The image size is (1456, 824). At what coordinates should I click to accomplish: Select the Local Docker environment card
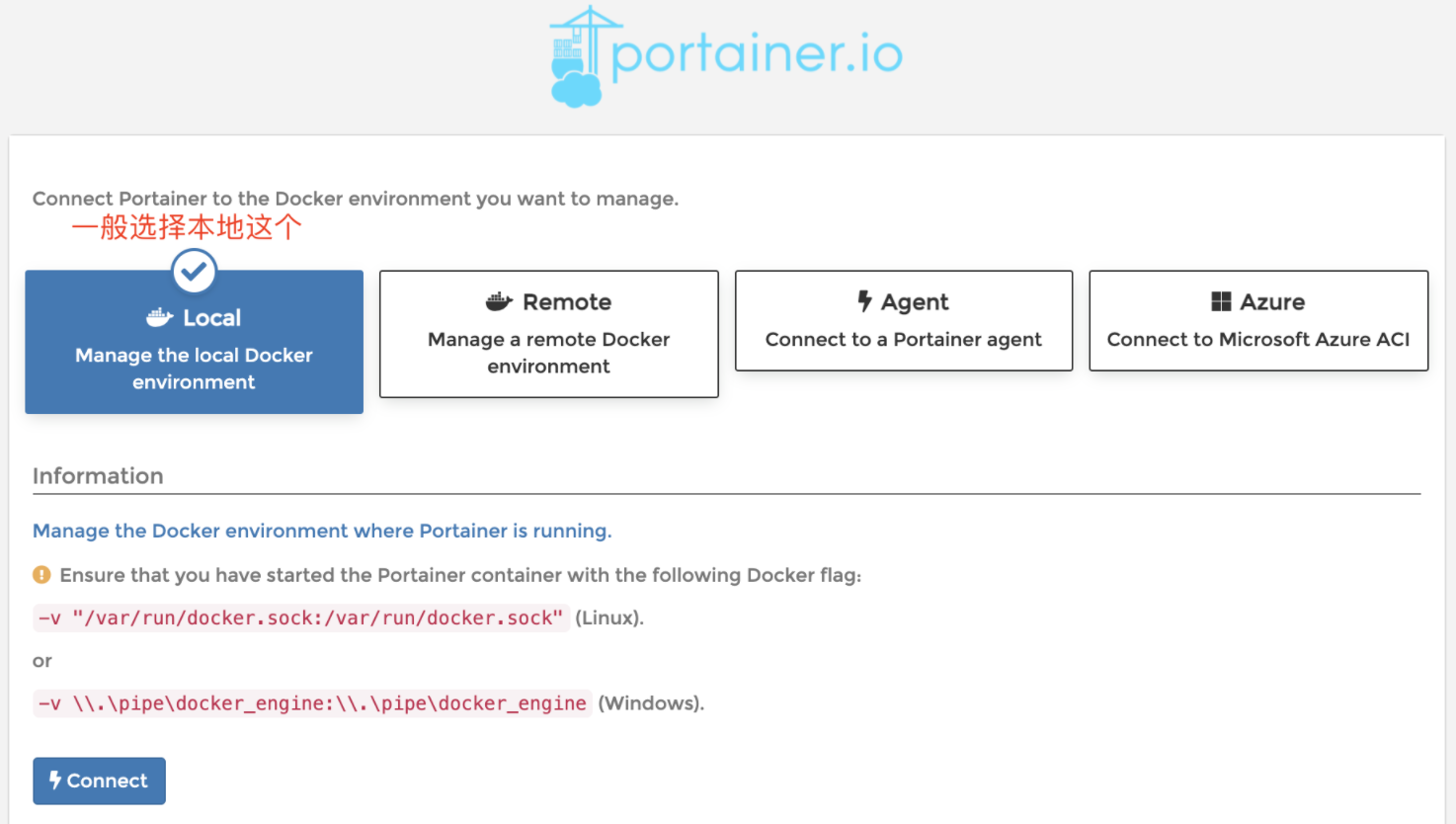pos(194,342)
